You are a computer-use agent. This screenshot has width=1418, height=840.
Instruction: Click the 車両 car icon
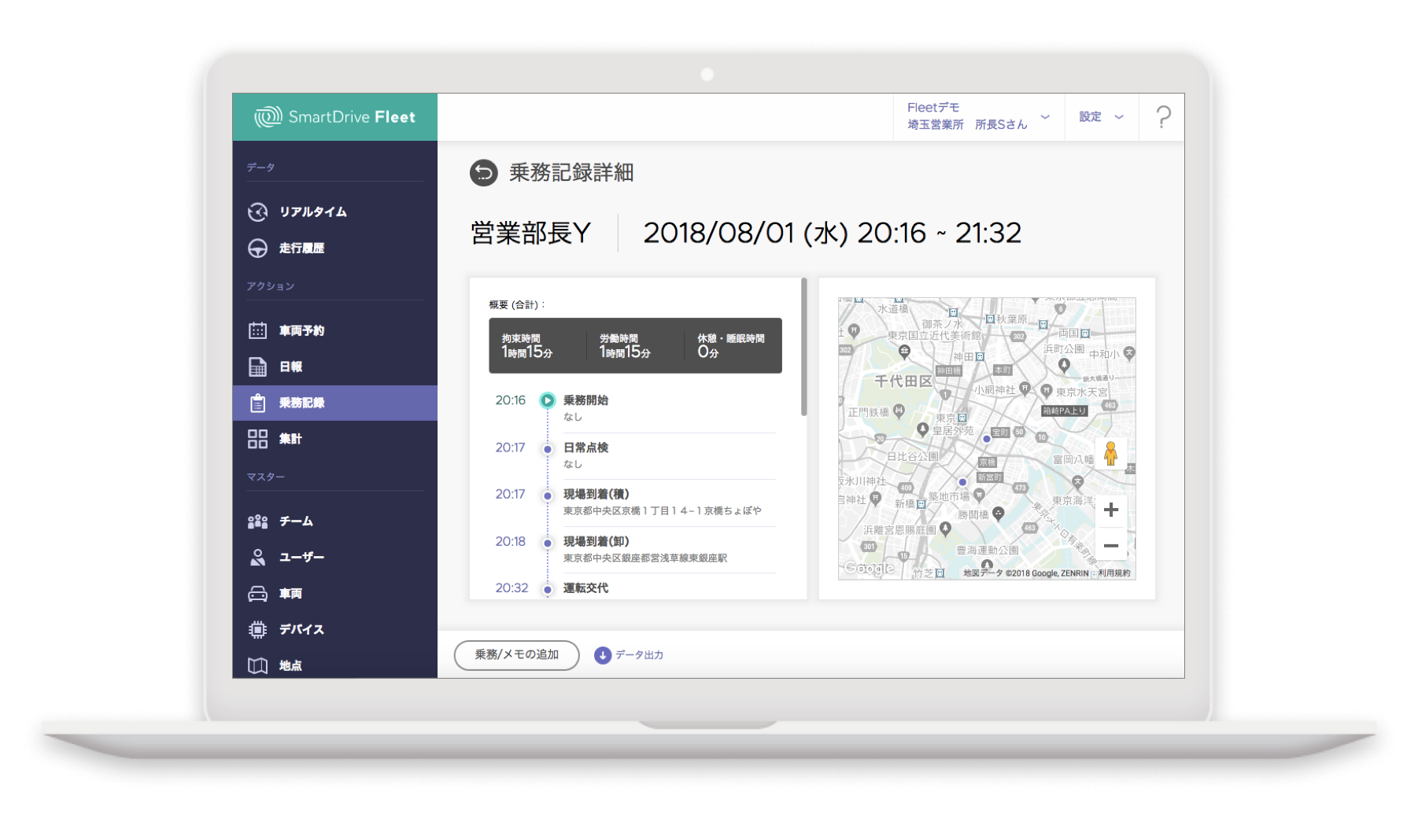258,594
